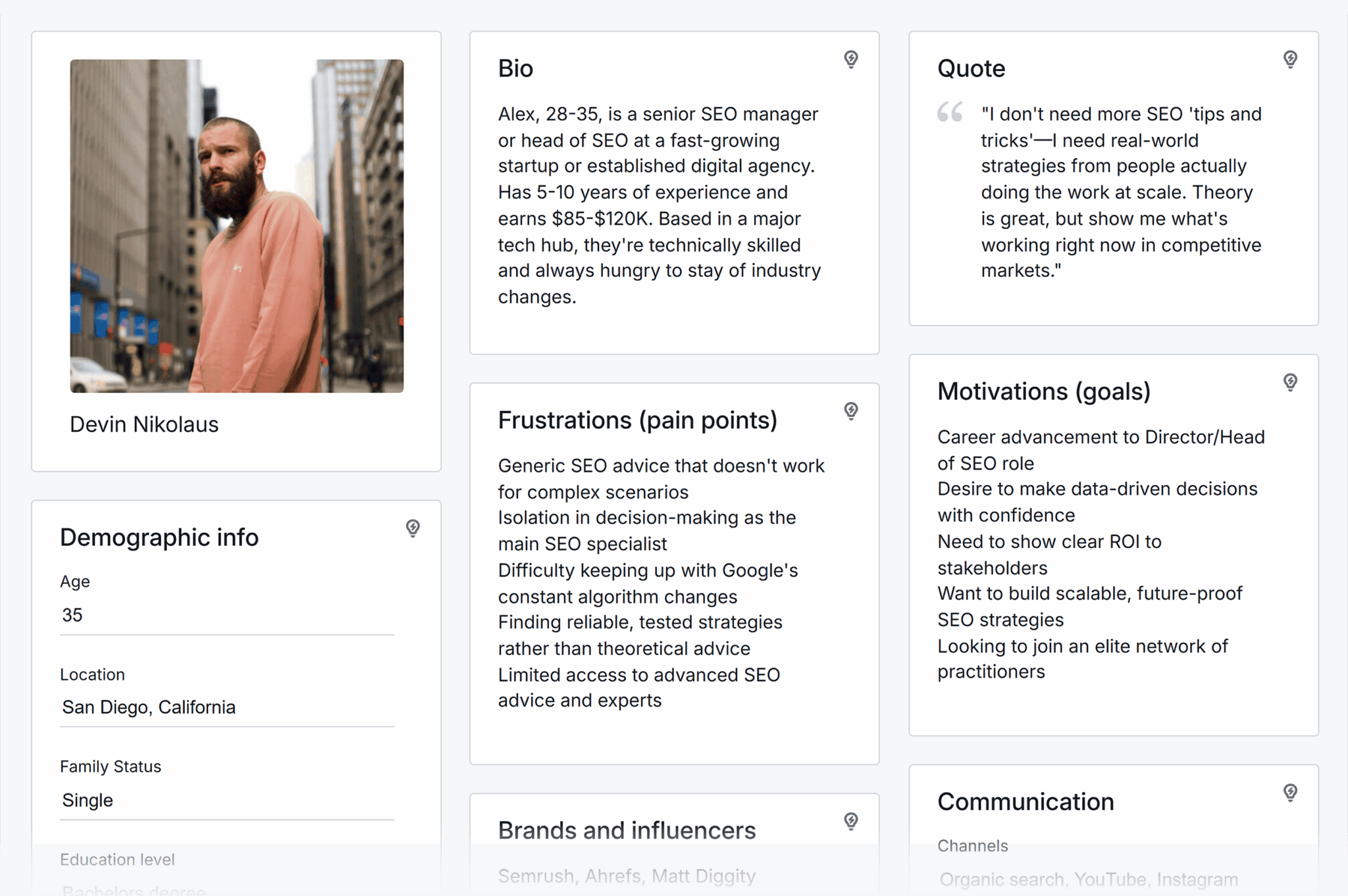
Task: Click the Age field showing 35
Action: (x=226, y=616)
